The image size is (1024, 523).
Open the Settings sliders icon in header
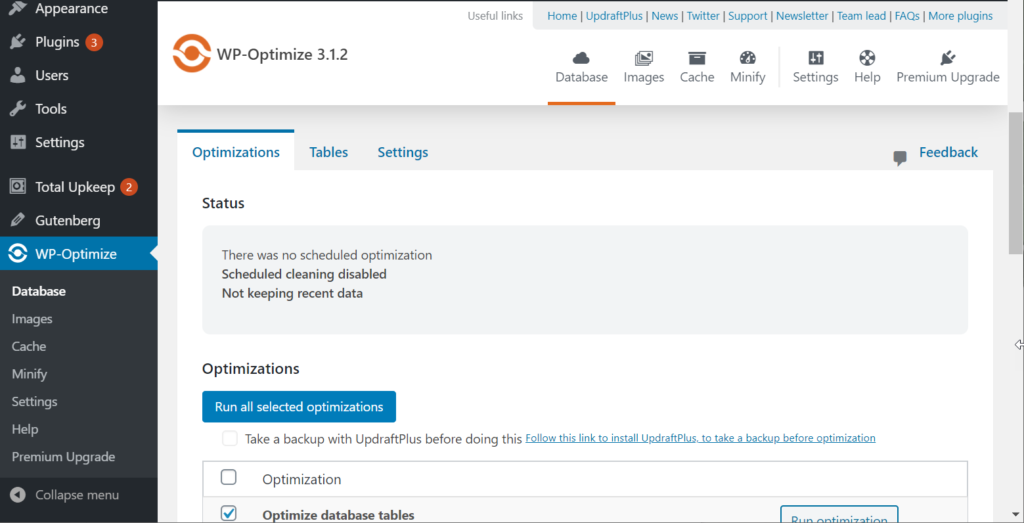point(815,59)
